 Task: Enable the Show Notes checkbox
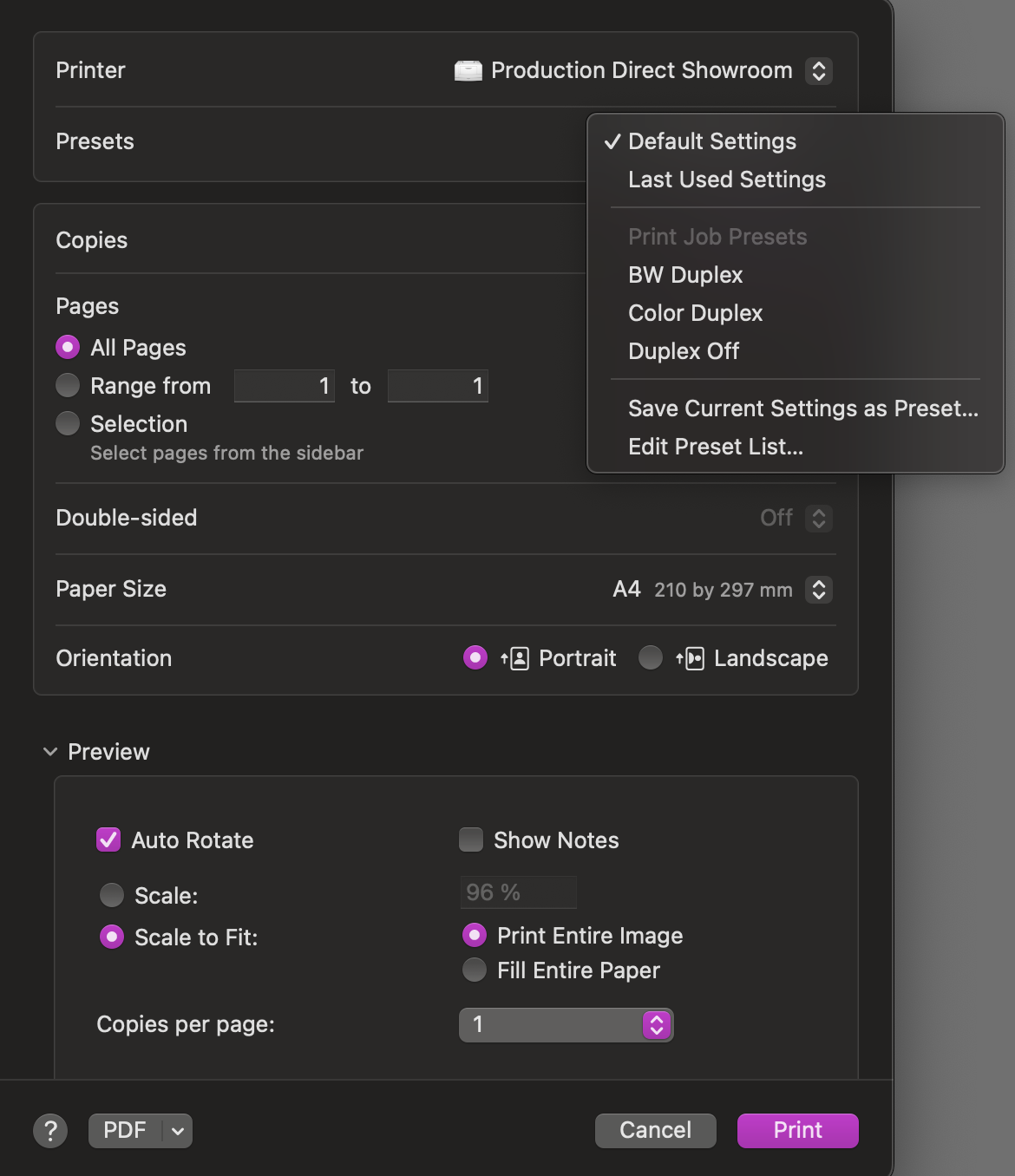[x=471, y=840]
